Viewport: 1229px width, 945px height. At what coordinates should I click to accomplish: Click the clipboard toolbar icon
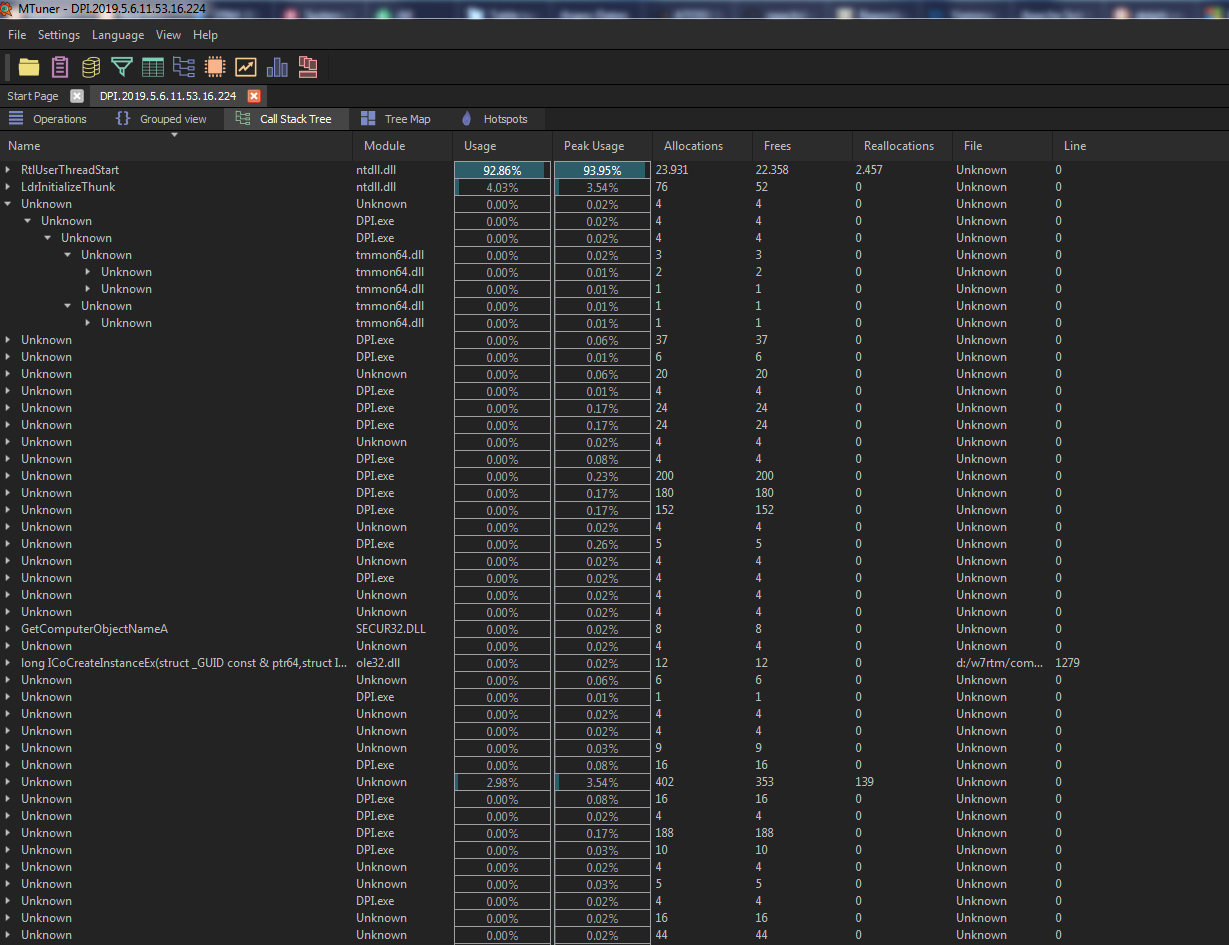(x=60, y=67)
